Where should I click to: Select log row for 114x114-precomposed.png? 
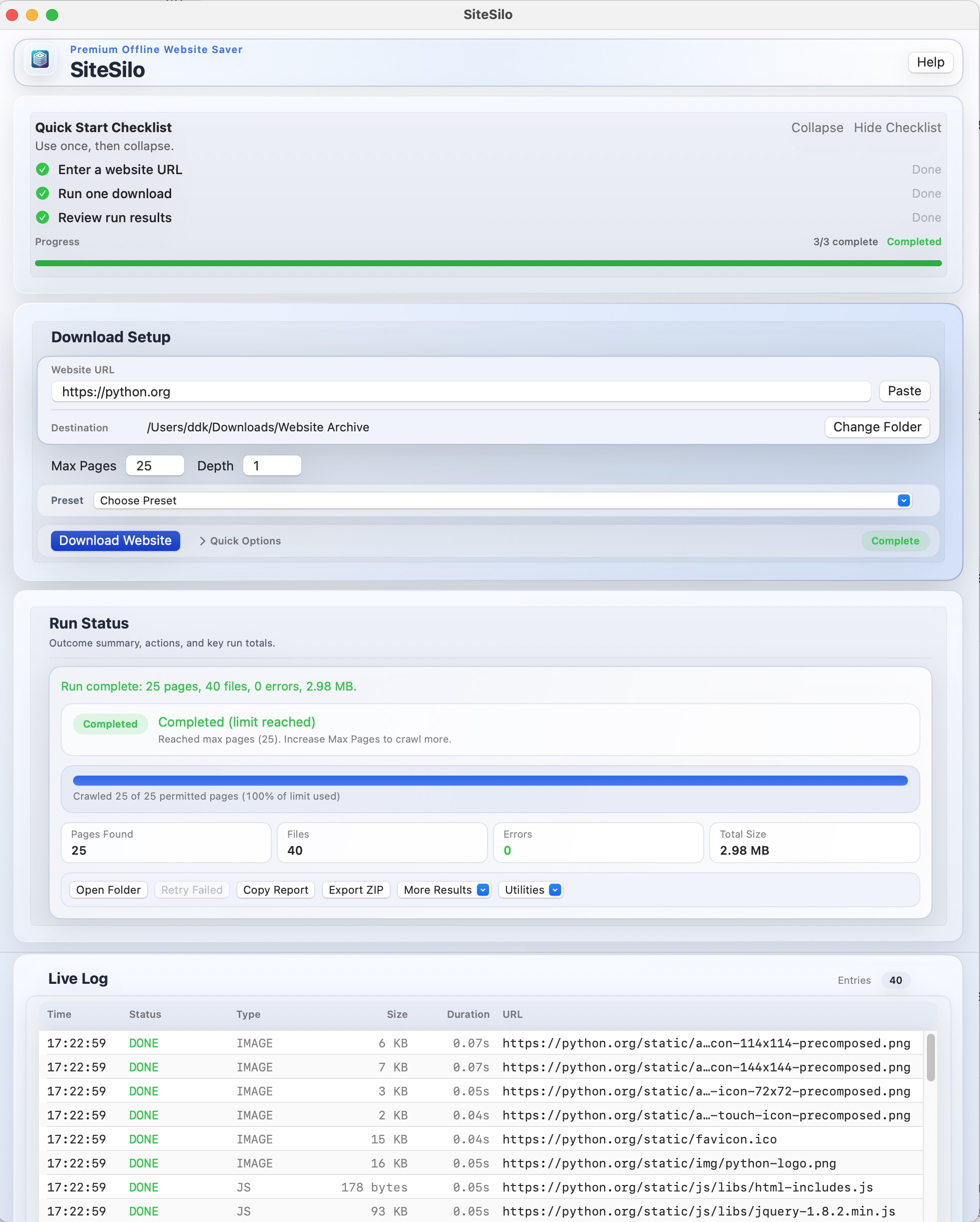click(x=480, y=1043)
